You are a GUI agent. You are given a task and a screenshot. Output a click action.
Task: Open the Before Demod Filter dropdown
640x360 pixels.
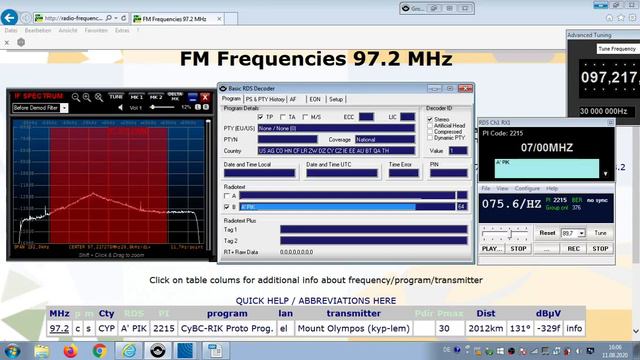point(64,108)
